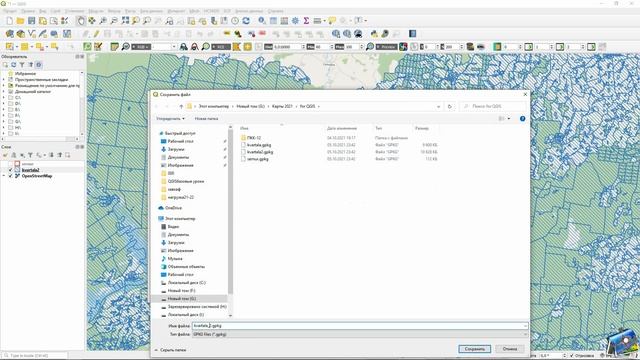Click the New Shapefile Layer icon
The image size is (640, 360).
pyautogui.click(x=31, y=34)
